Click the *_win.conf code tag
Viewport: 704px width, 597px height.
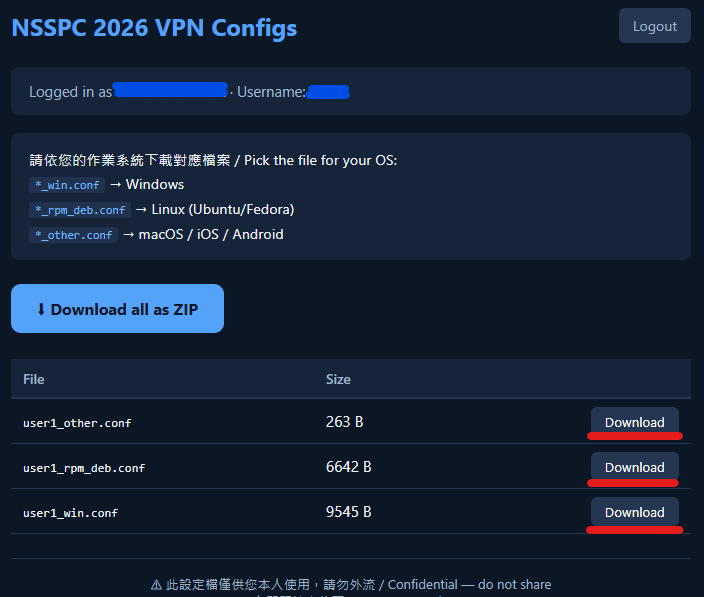tap(67, 185)
